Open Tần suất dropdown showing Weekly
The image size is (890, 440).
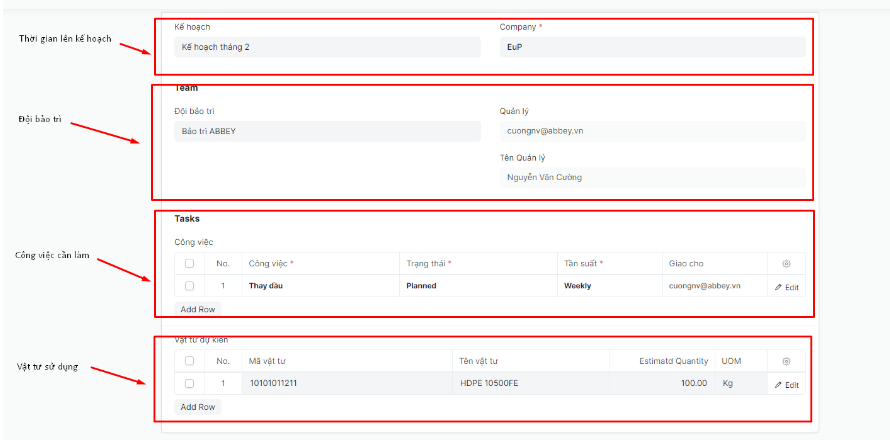tap(609, 286)
